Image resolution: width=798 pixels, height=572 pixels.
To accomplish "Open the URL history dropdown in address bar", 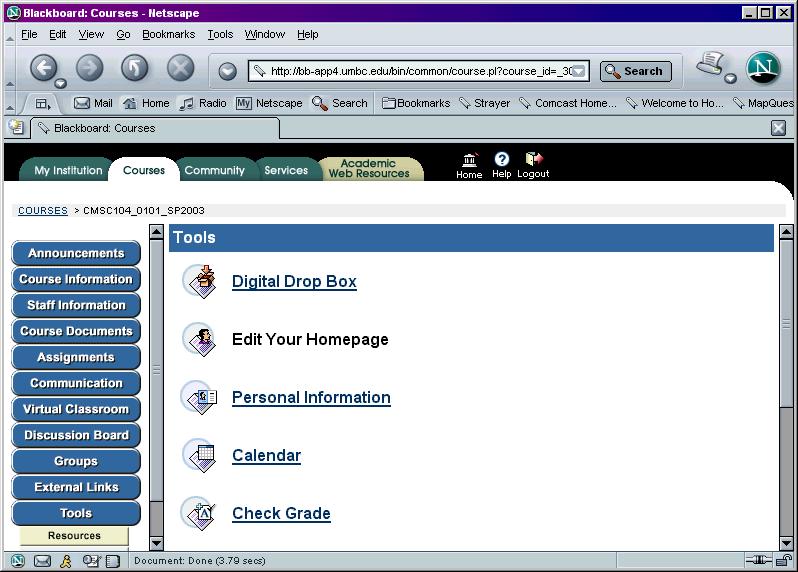I will (579, 71).
